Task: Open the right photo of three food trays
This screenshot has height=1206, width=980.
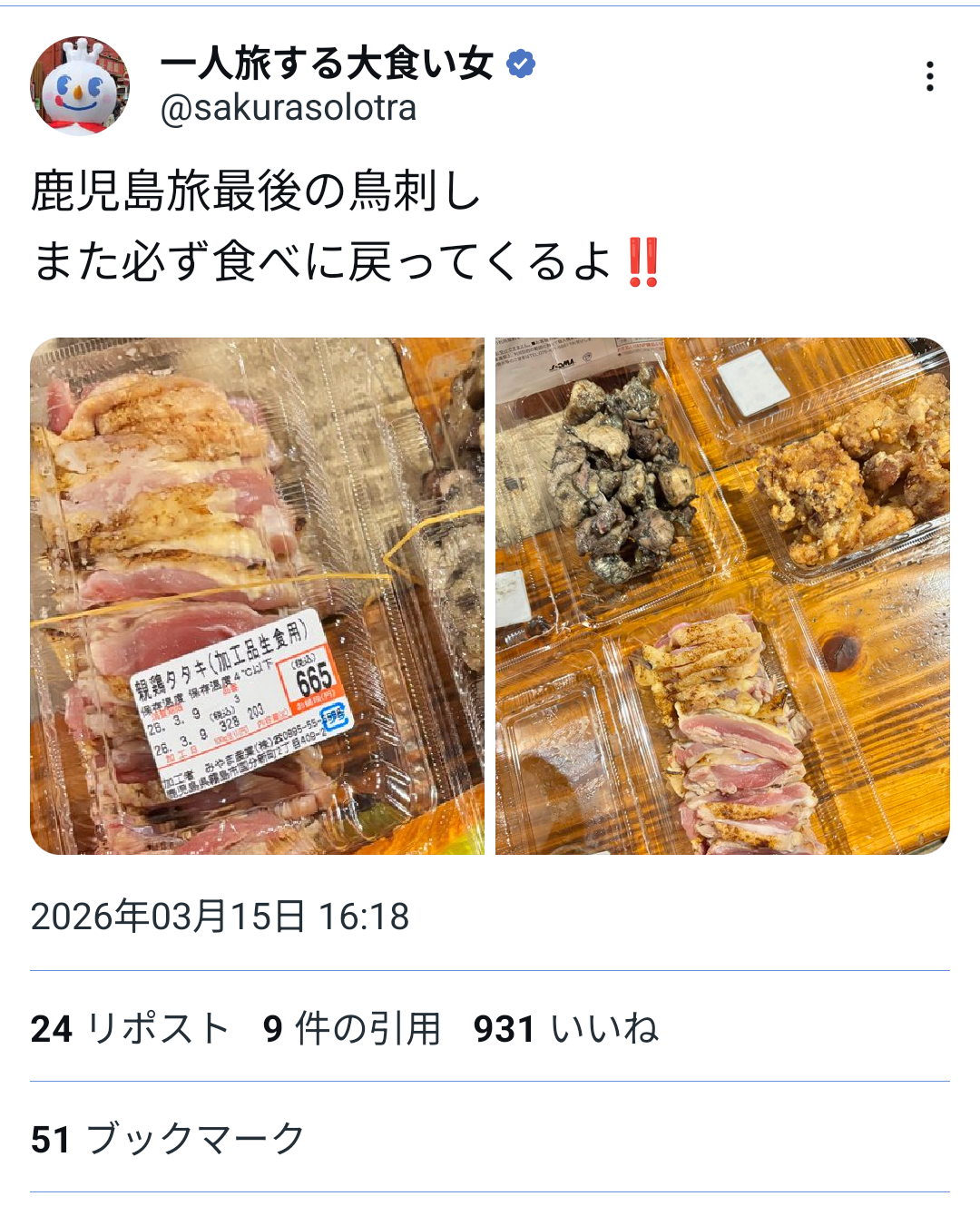Action: [722, 596]
